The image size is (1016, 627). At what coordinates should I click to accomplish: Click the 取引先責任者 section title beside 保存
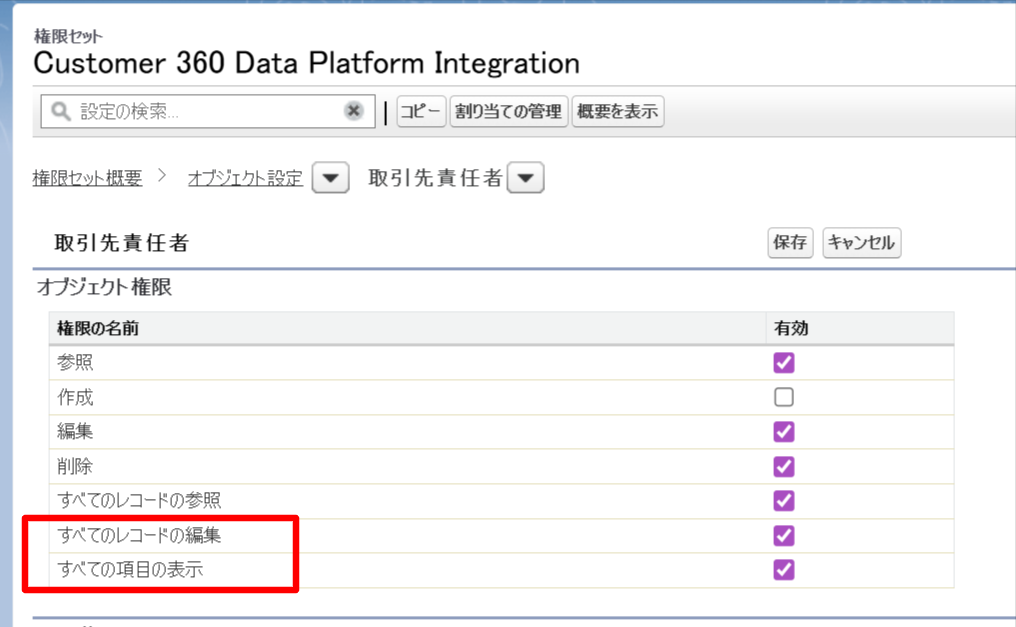click(x=122, y=243)
